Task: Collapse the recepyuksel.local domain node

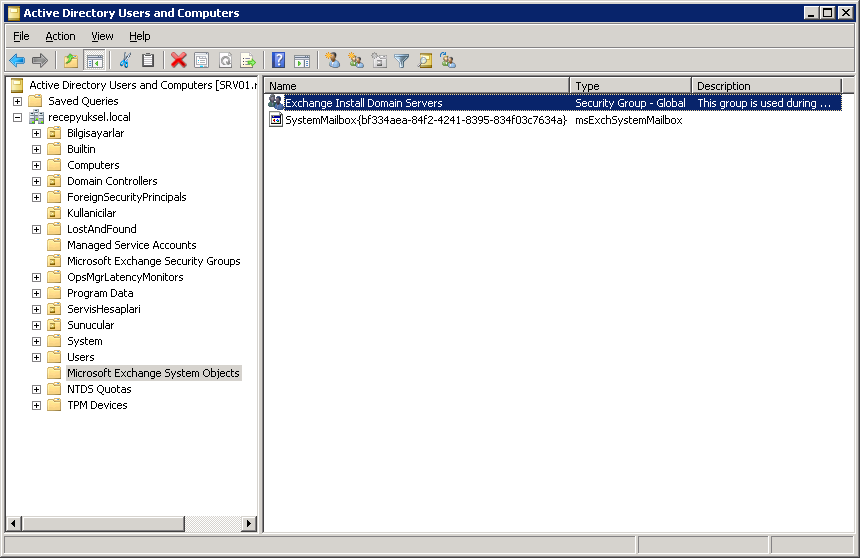Action: (18, 117)
